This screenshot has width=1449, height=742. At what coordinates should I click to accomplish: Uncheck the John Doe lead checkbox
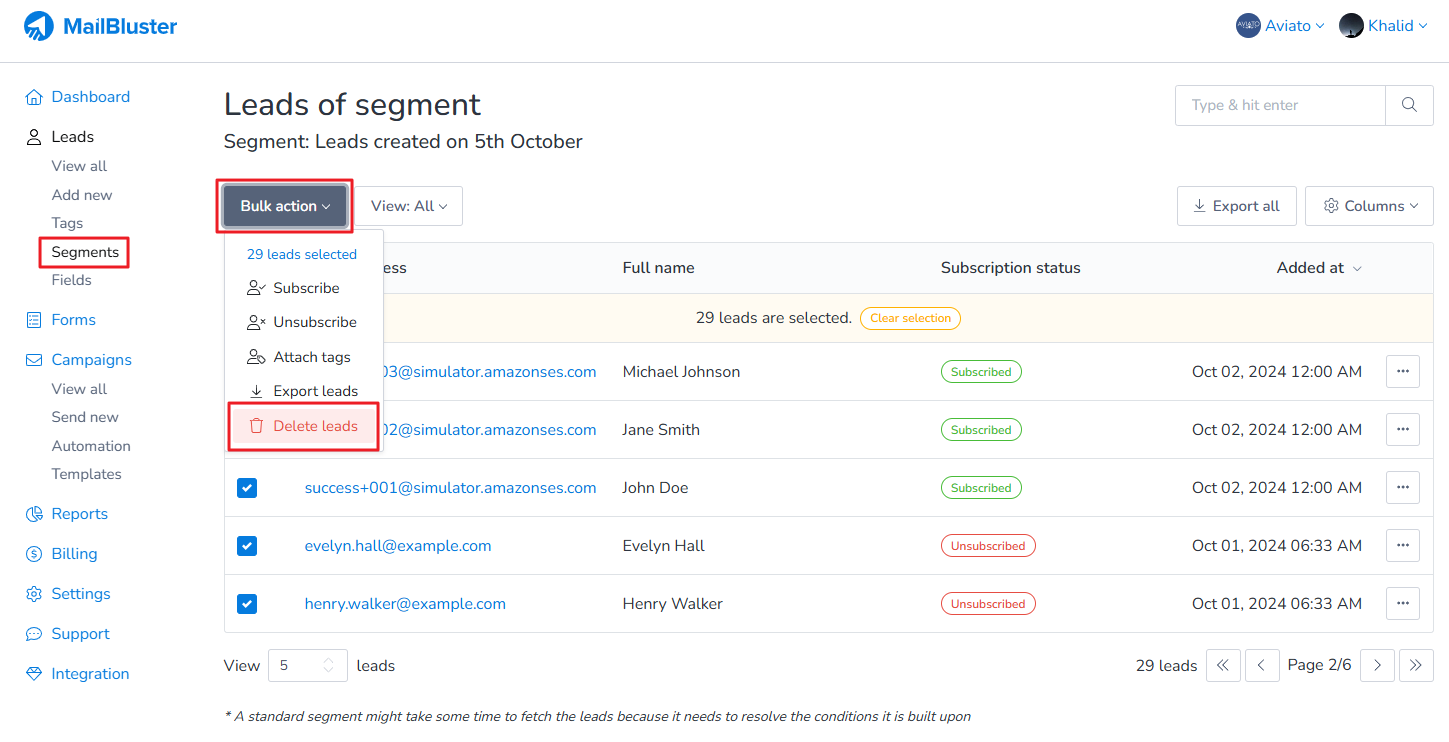click(247, 488)
